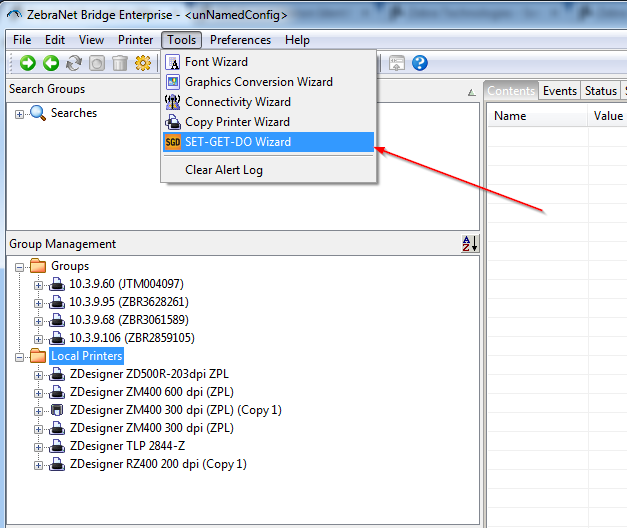The width and height of the screenshot is (627, 528).
Task: Click the green forward arrow toolbar icon
Action: click(x=27, y=63)
